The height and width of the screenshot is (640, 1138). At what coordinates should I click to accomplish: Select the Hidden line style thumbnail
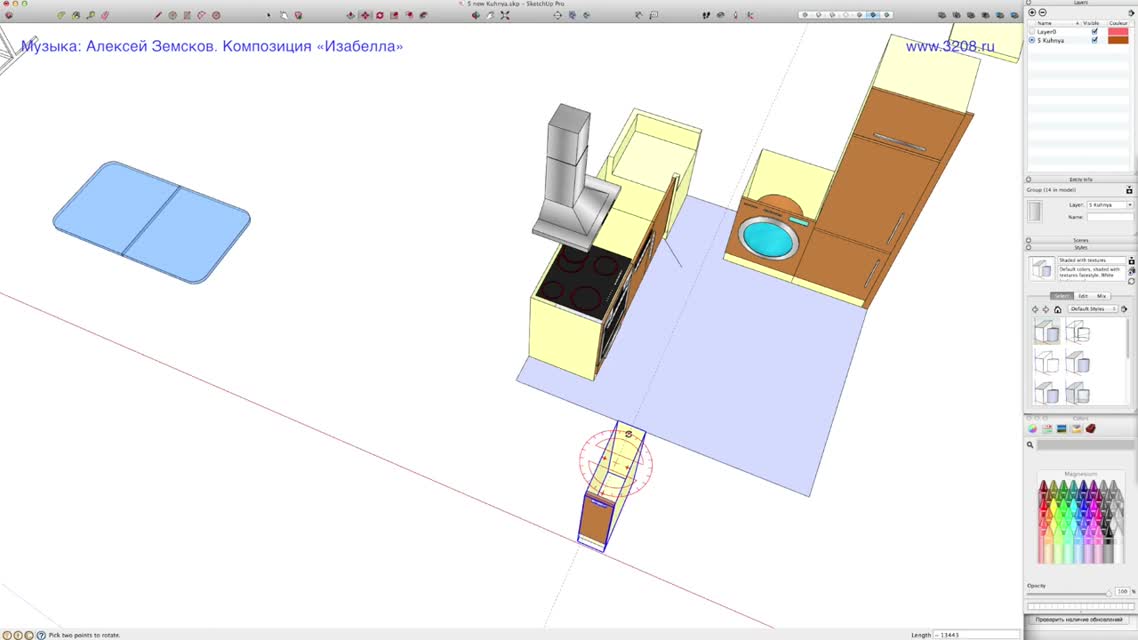point(1047,362)
